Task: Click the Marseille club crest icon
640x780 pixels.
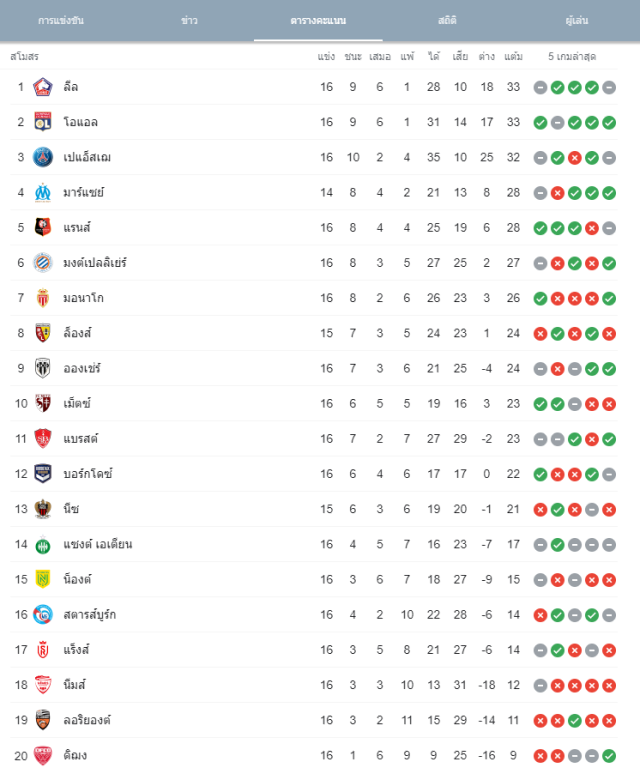Action: pos(43,193)
